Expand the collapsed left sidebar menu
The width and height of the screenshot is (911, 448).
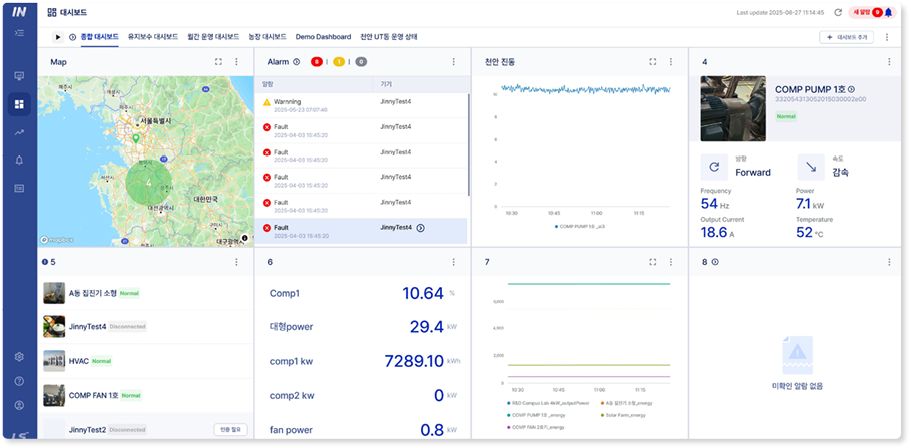(x=19, y=33)
